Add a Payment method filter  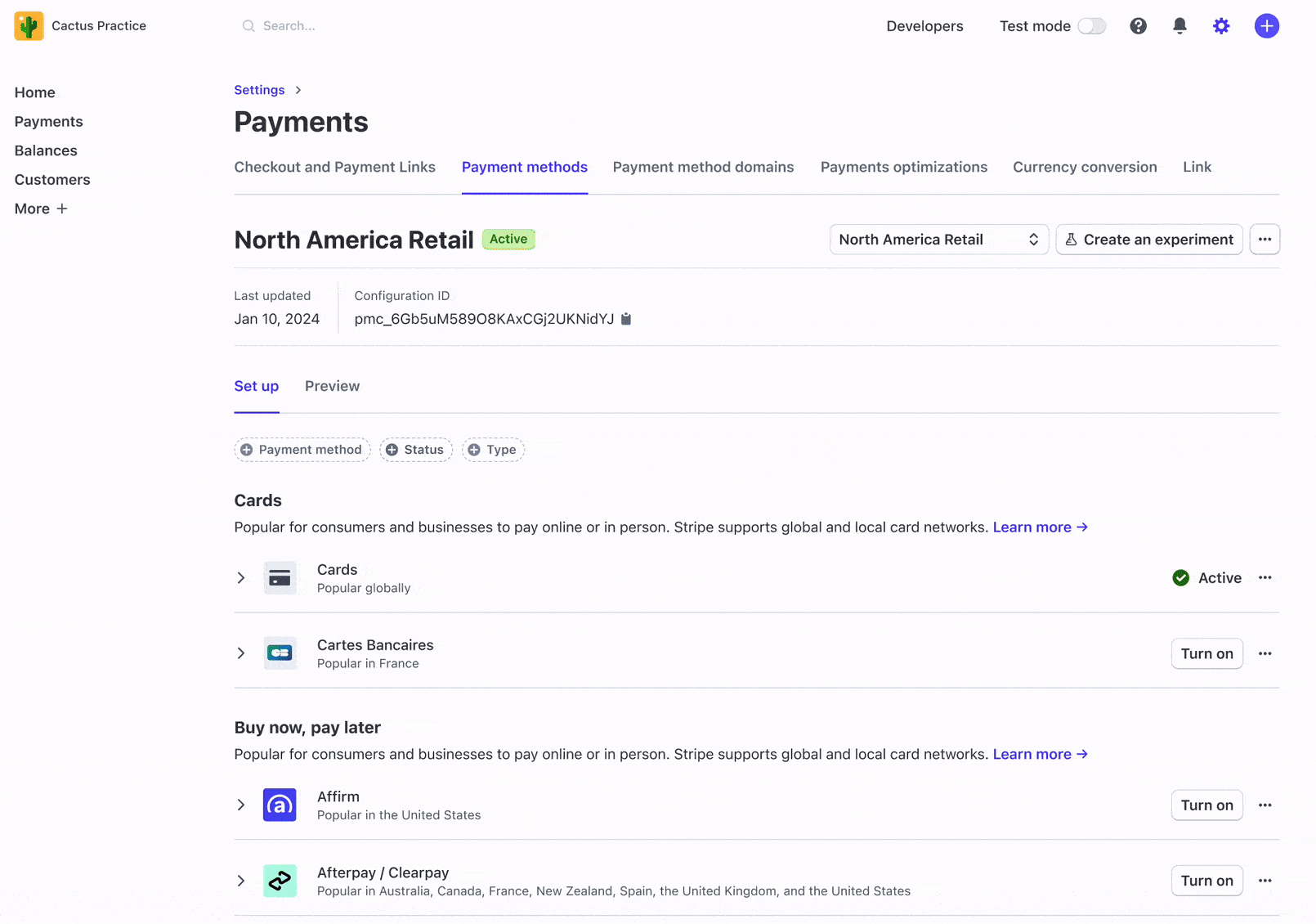click(302, 450)
